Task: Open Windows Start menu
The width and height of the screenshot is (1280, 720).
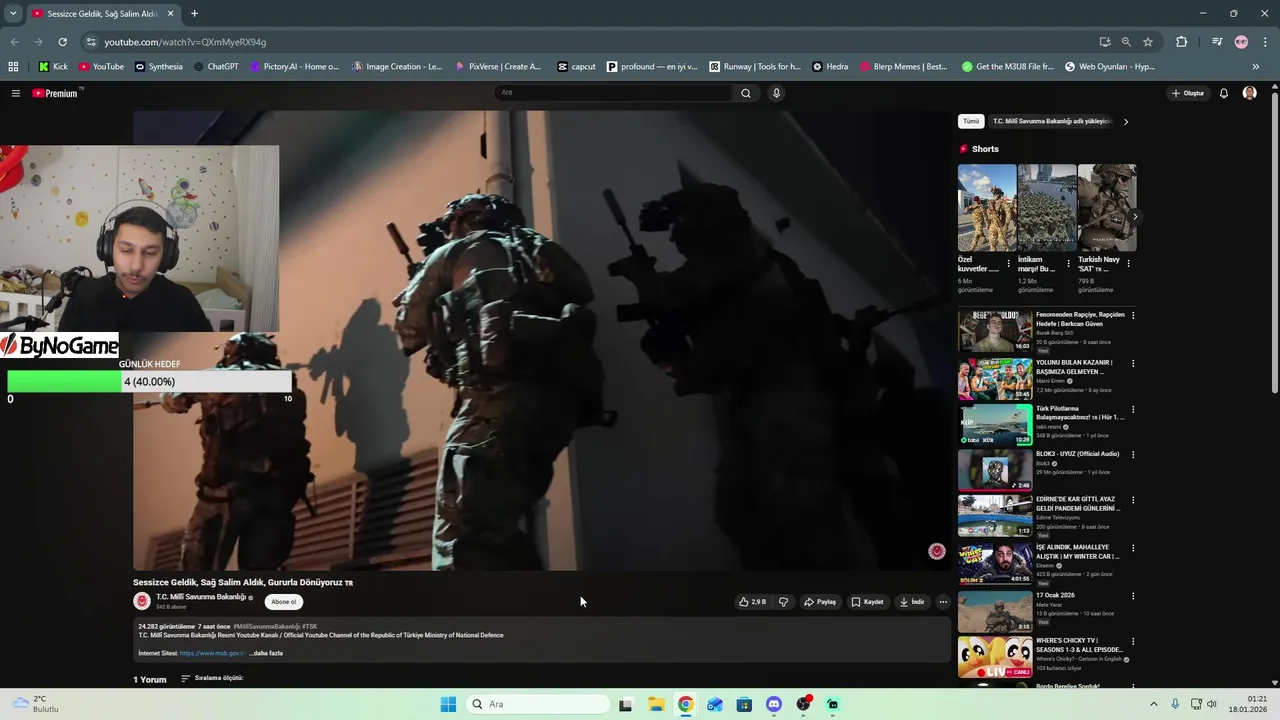Action: [x=448, y=704]
